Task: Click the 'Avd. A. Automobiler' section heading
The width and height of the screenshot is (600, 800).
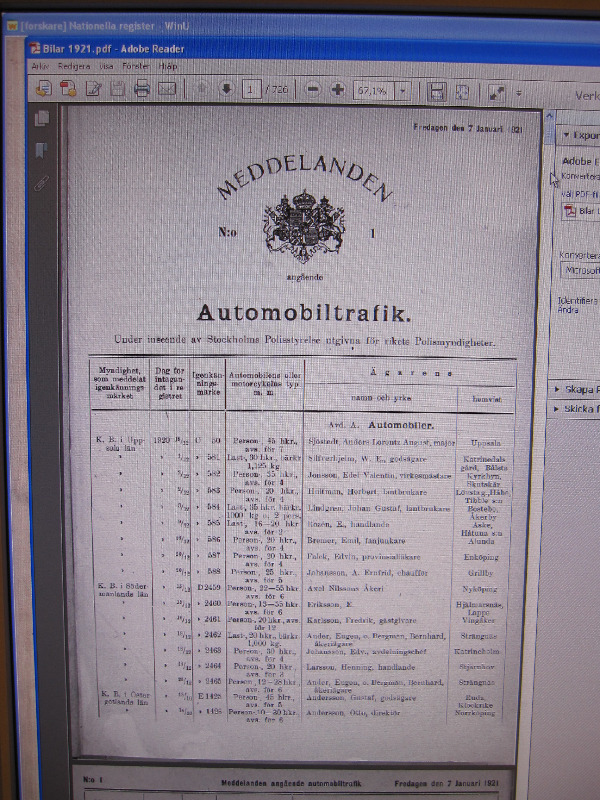Action: (381, 425)
